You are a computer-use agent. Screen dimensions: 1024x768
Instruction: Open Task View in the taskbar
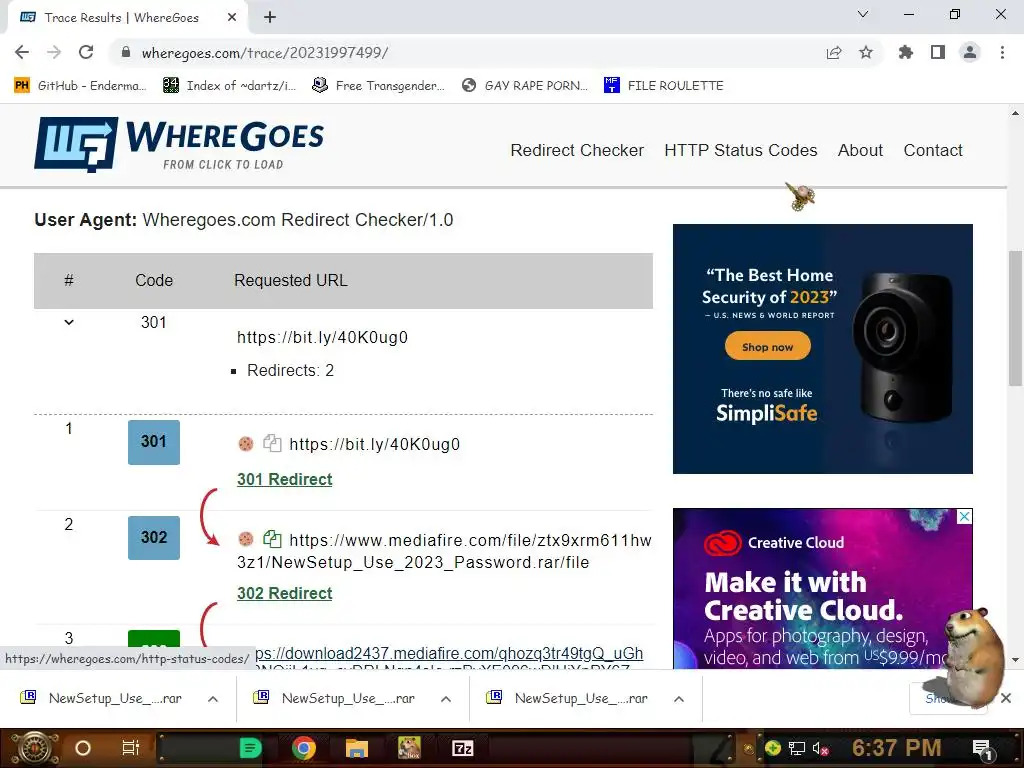(x=131, y=748)
